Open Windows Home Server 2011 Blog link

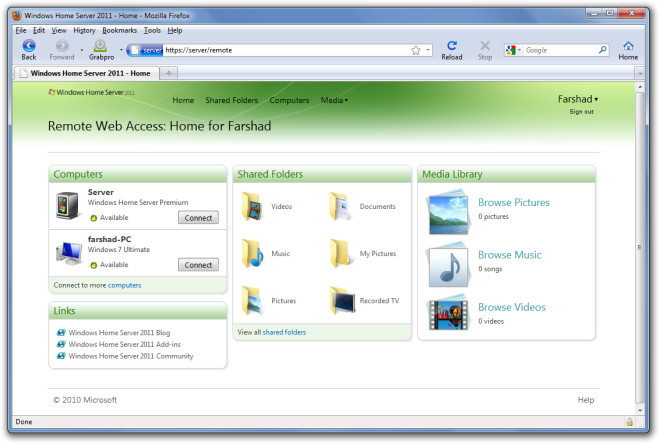coord(119,333)
